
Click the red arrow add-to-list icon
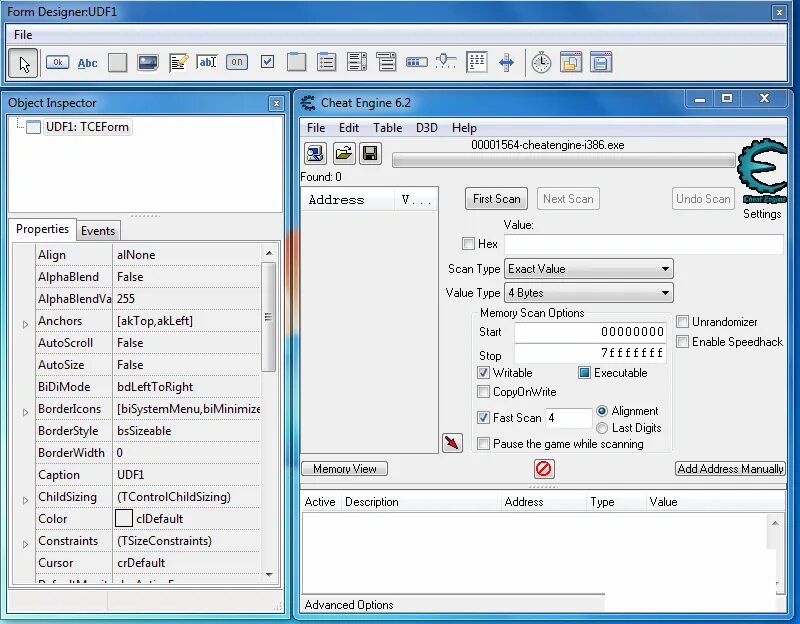click(452, 442)
